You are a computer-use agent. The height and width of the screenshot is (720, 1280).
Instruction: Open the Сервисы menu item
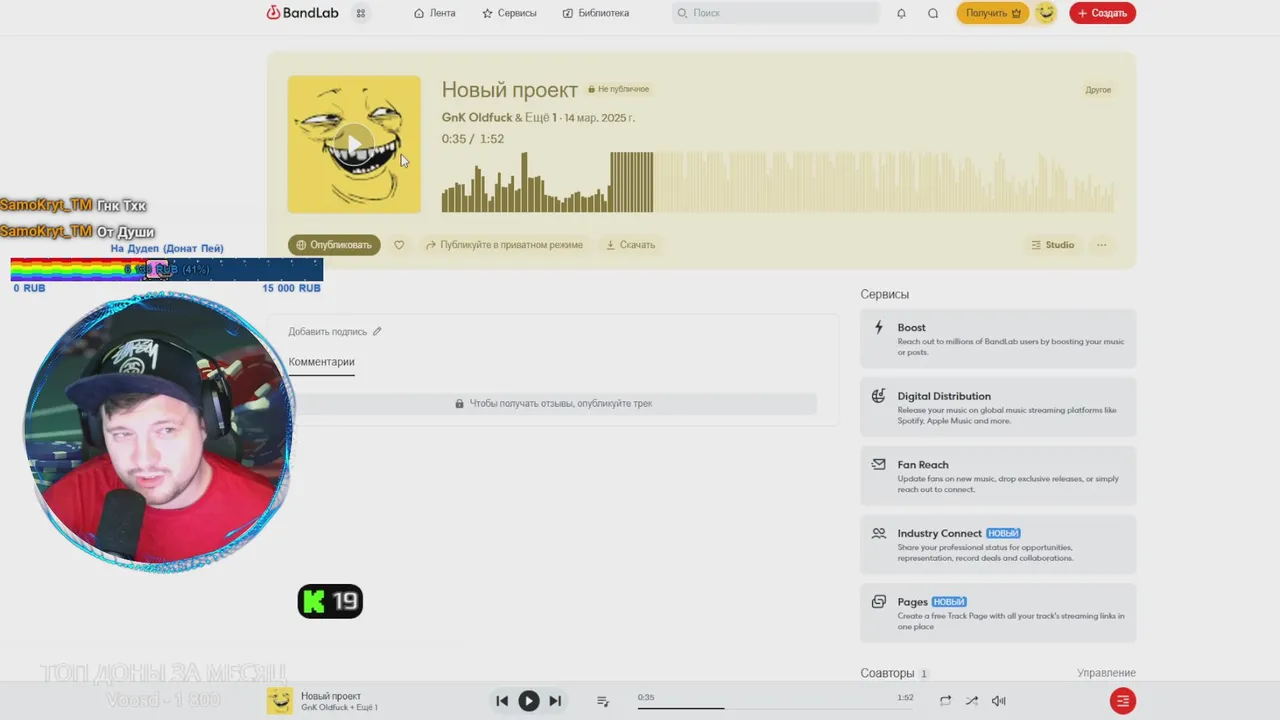(x=509, y=13)
